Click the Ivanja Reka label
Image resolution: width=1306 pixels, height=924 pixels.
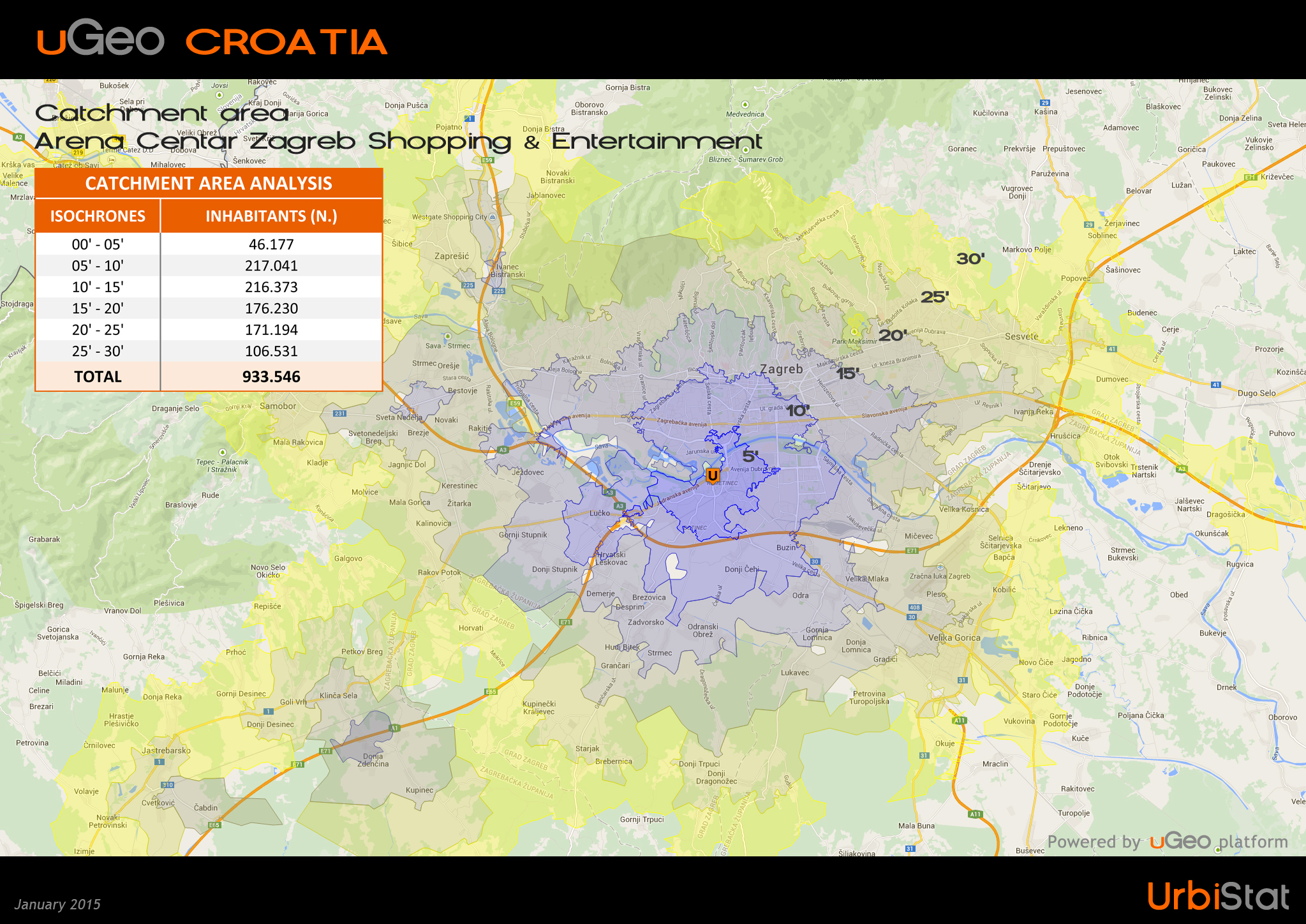tap(1034, 412)
